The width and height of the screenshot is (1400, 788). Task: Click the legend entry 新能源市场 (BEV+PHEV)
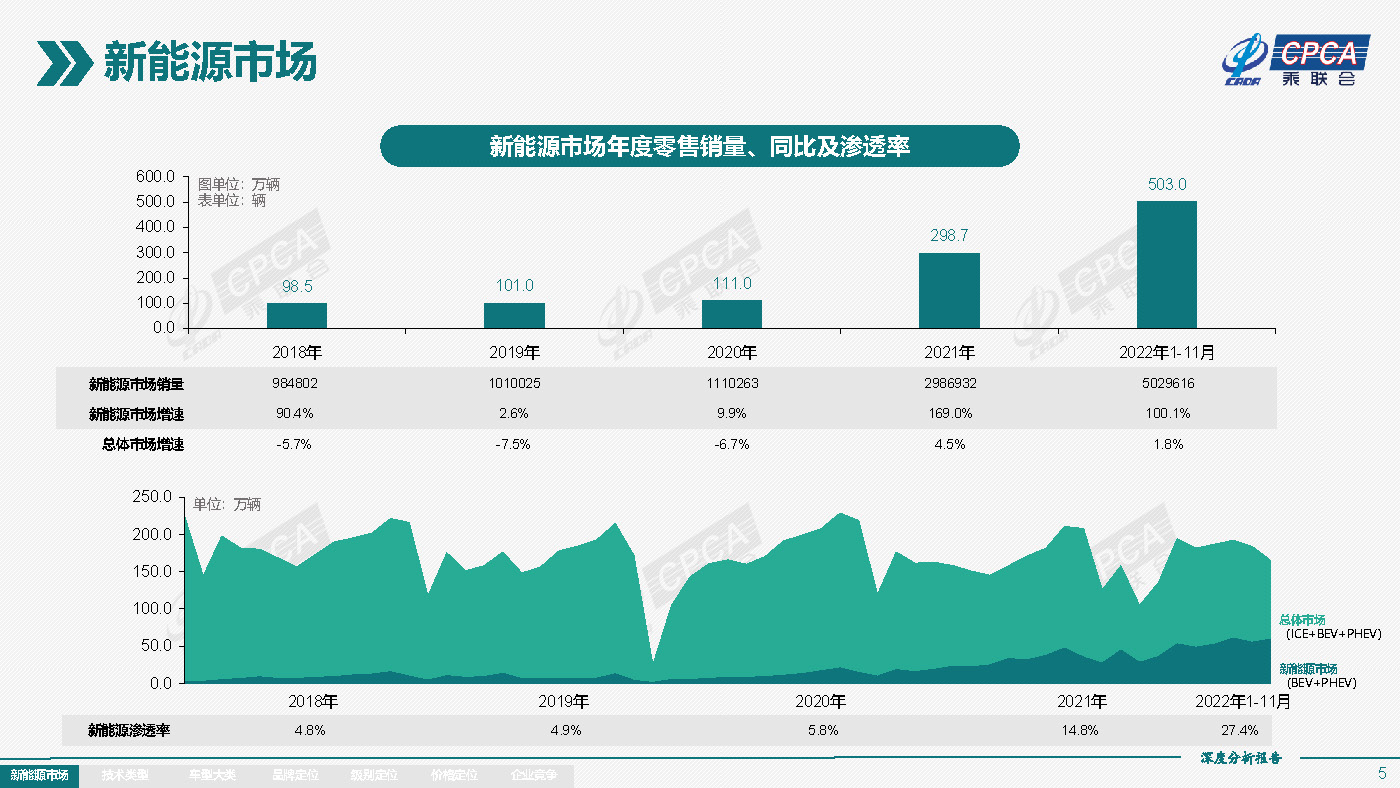click(1318, 676)
